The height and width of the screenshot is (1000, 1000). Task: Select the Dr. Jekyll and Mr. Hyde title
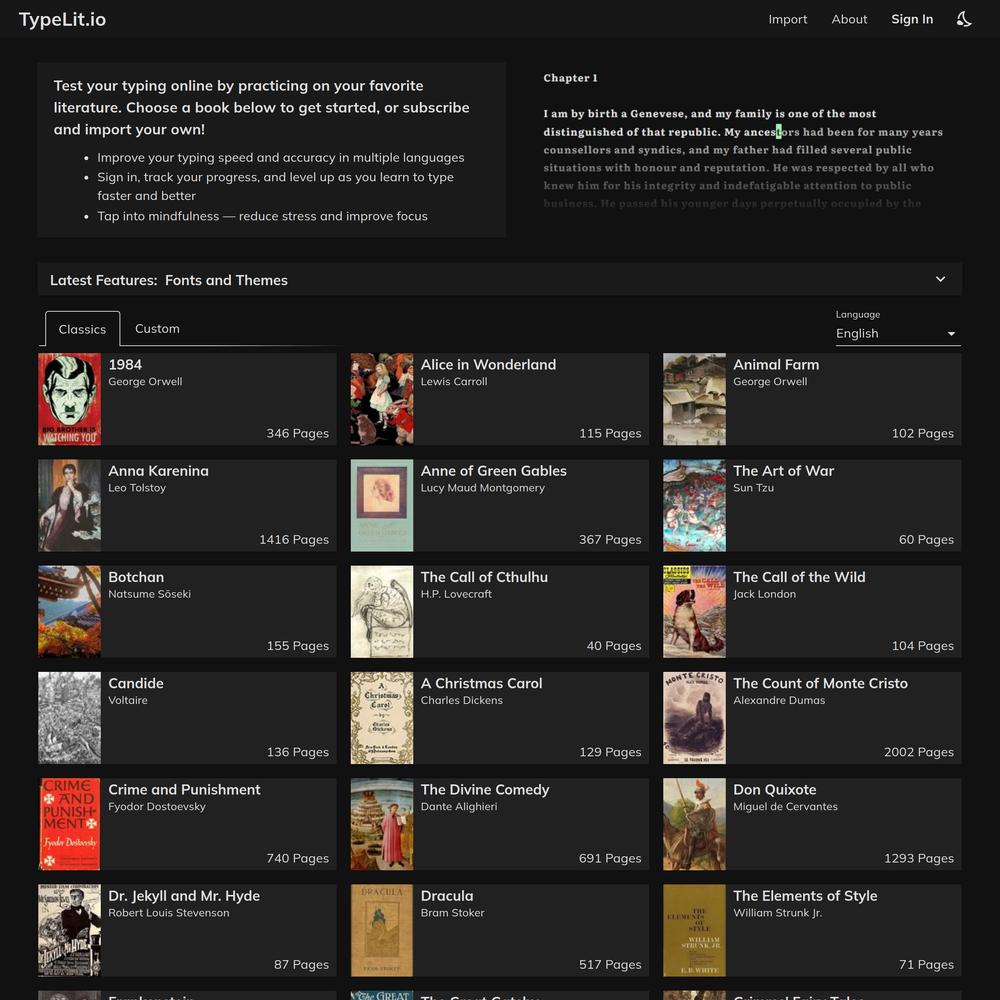point(184,896)
